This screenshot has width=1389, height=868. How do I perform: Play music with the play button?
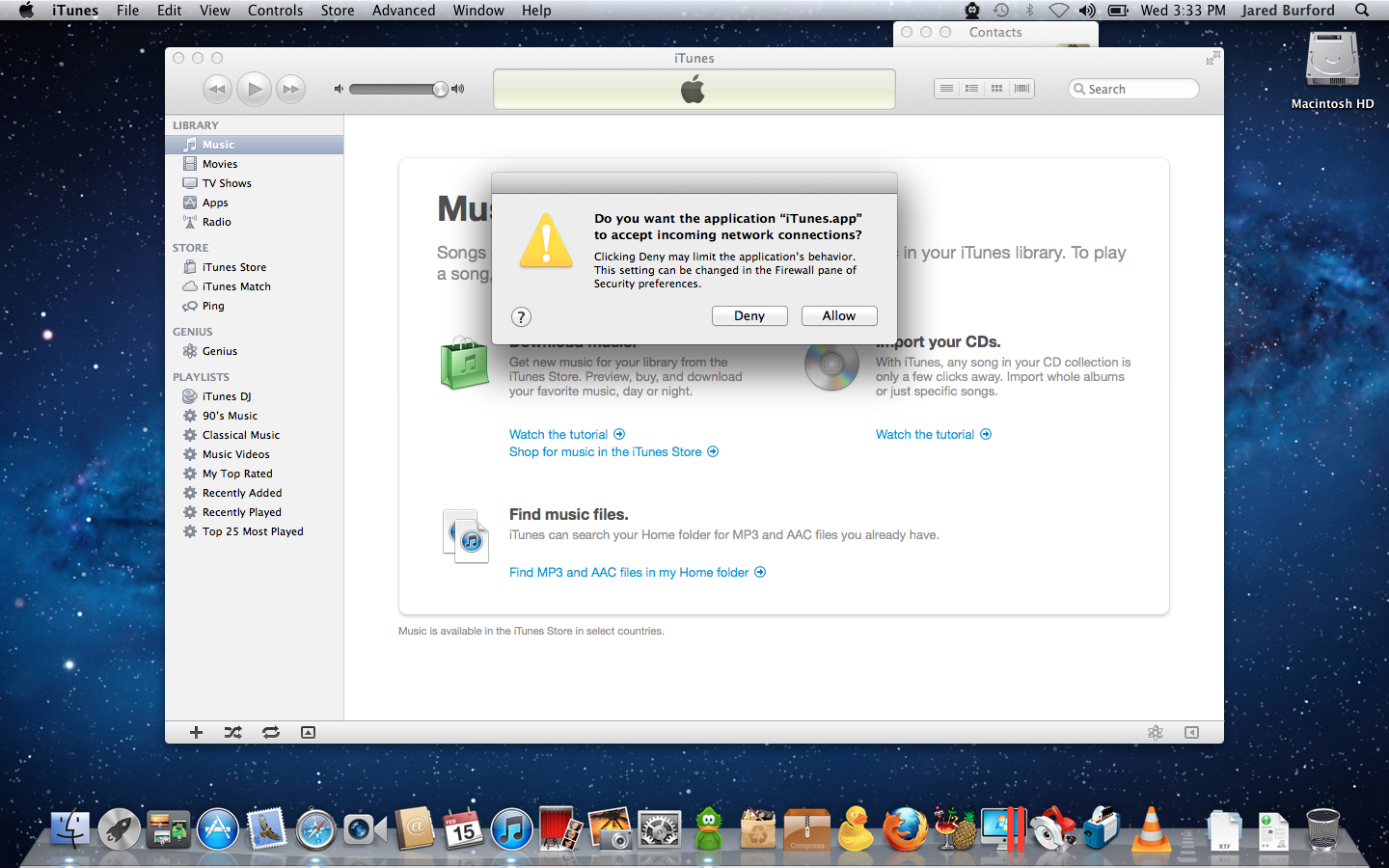[254, 89]
